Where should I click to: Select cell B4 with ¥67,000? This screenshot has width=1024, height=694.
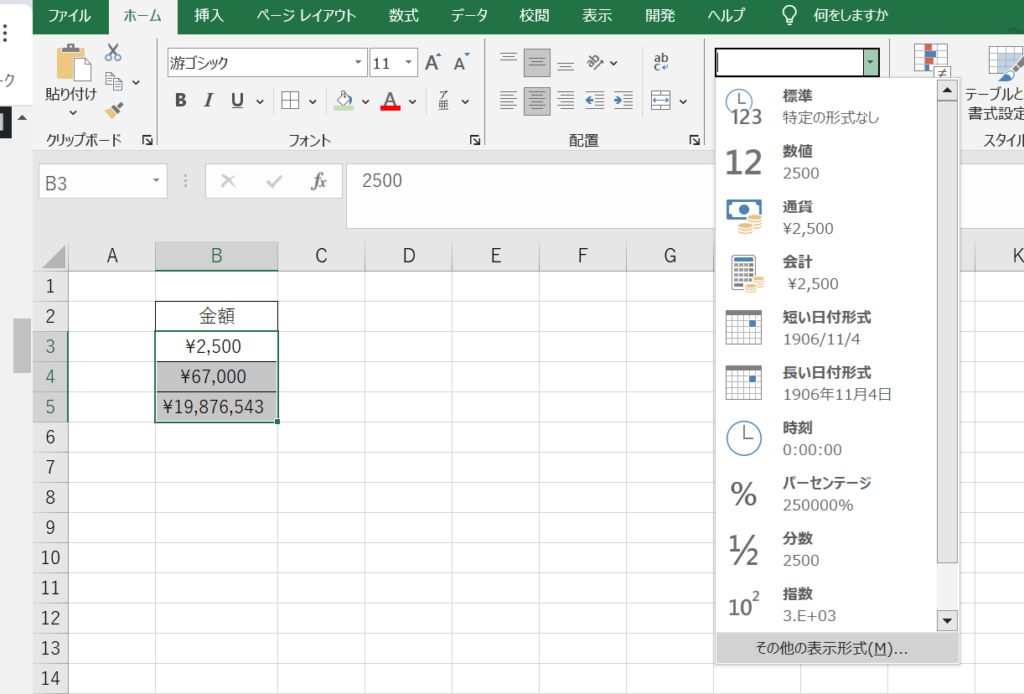pos(216,377)
